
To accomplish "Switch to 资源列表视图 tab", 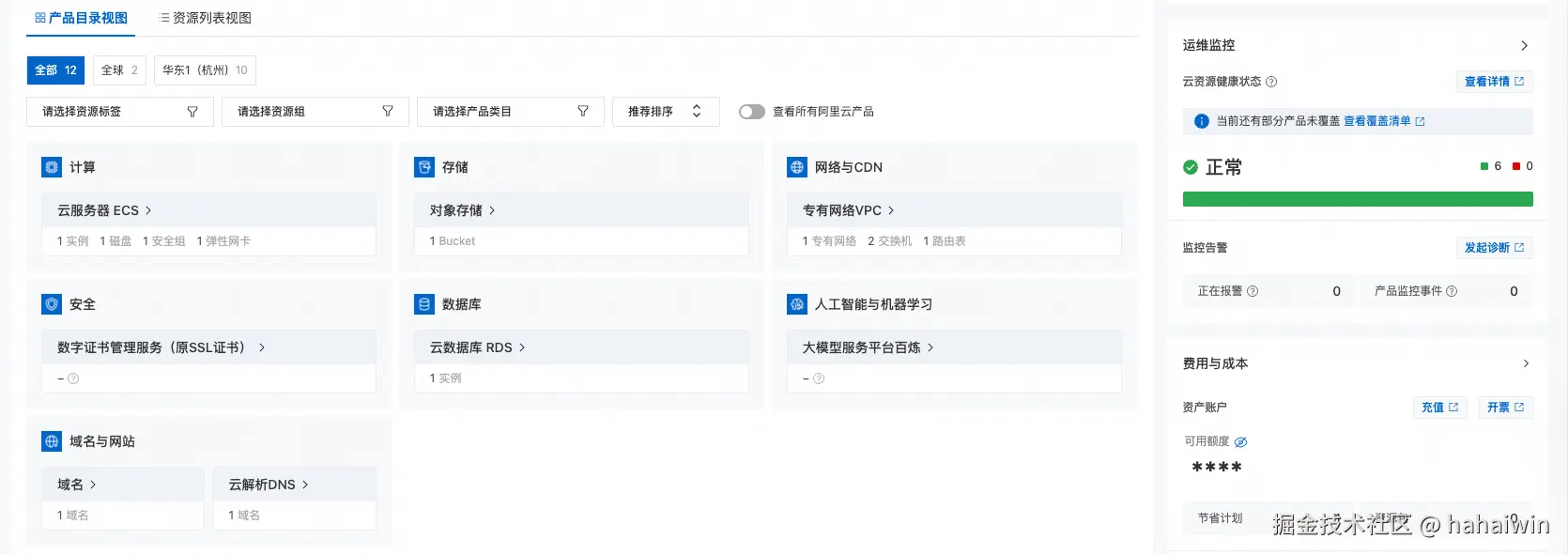I will [x=206, y=18].
